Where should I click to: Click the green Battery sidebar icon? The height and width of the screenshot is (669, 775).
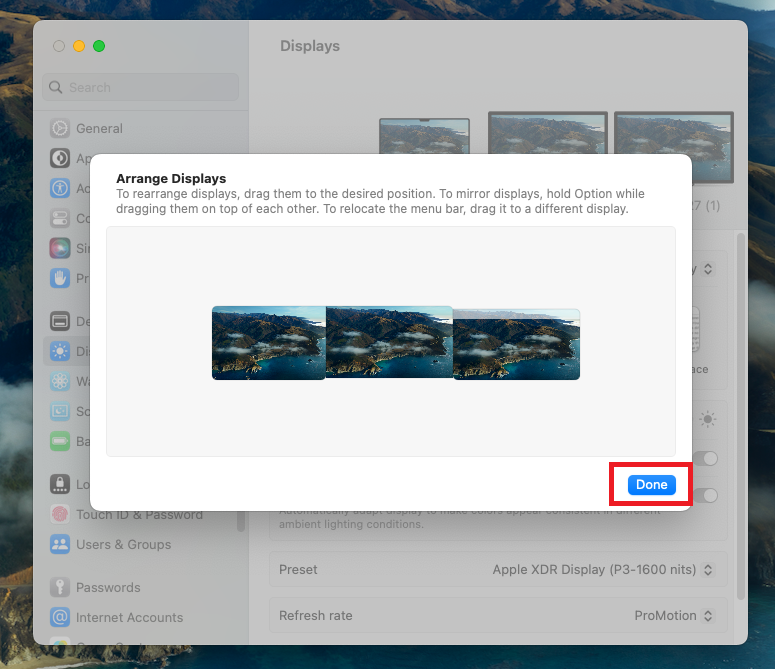coord(60,441)
